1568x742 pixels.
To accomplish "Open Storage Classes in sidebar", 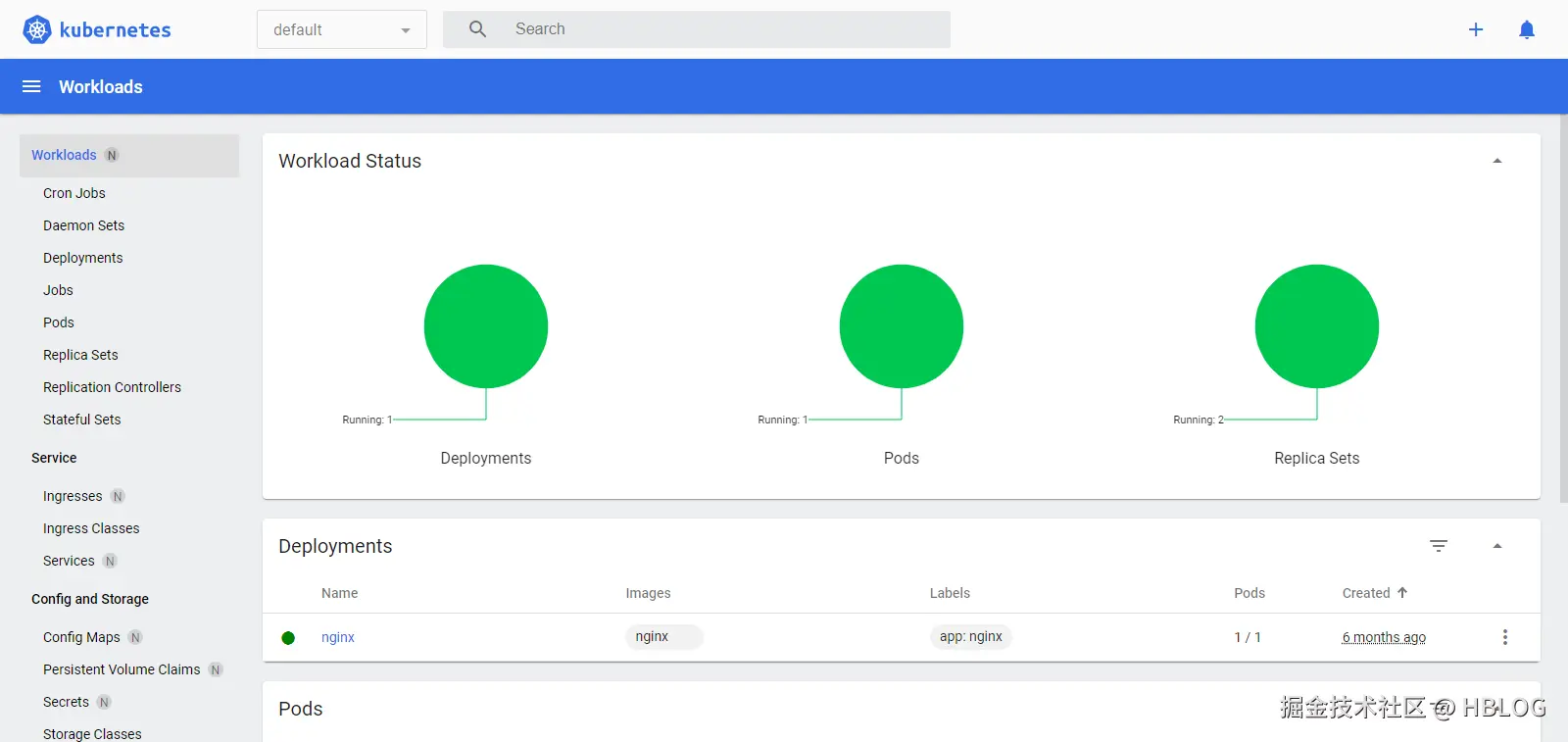I will click(92, 734).
